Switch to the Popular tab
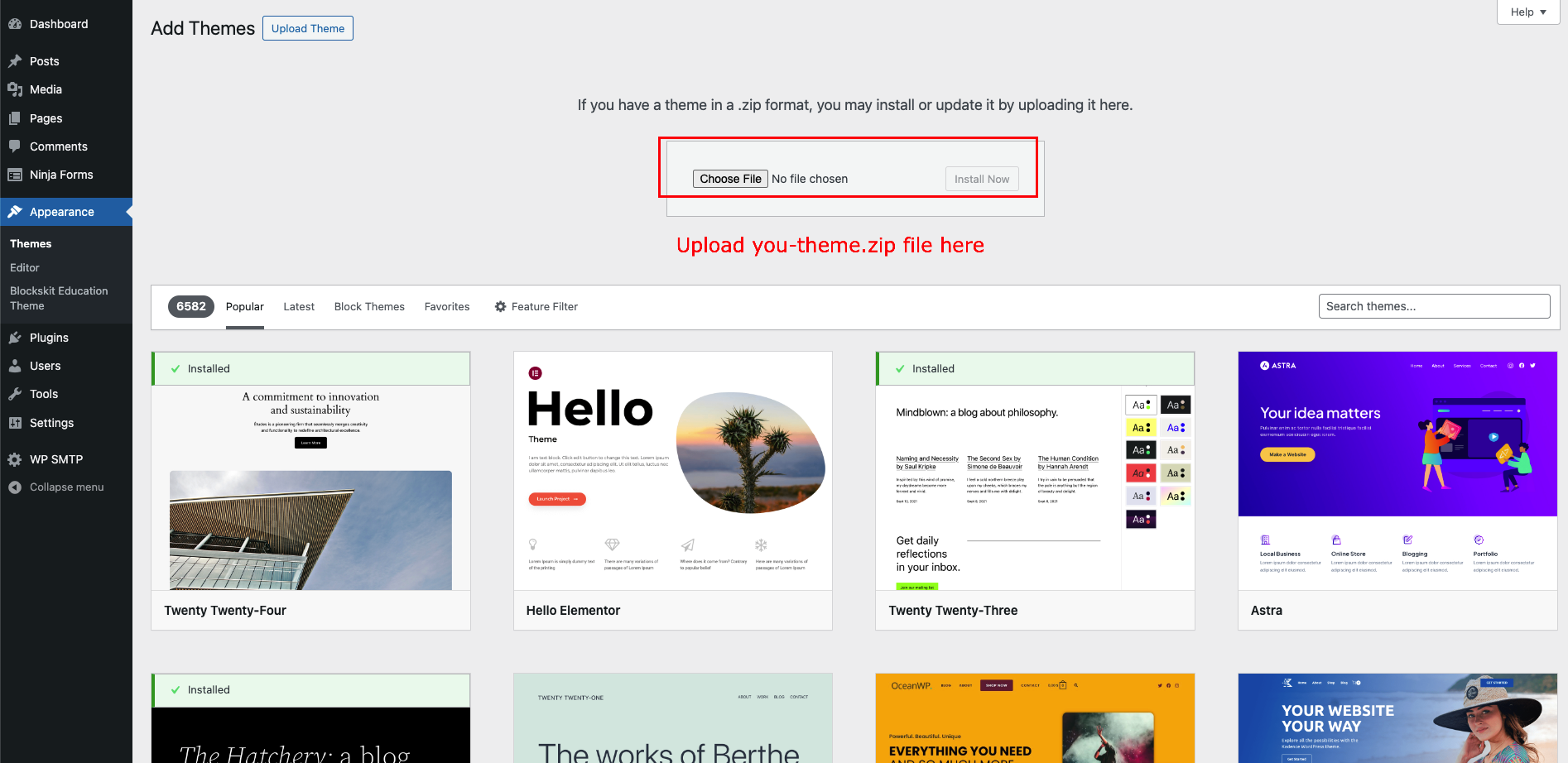 tap(245, 307)
